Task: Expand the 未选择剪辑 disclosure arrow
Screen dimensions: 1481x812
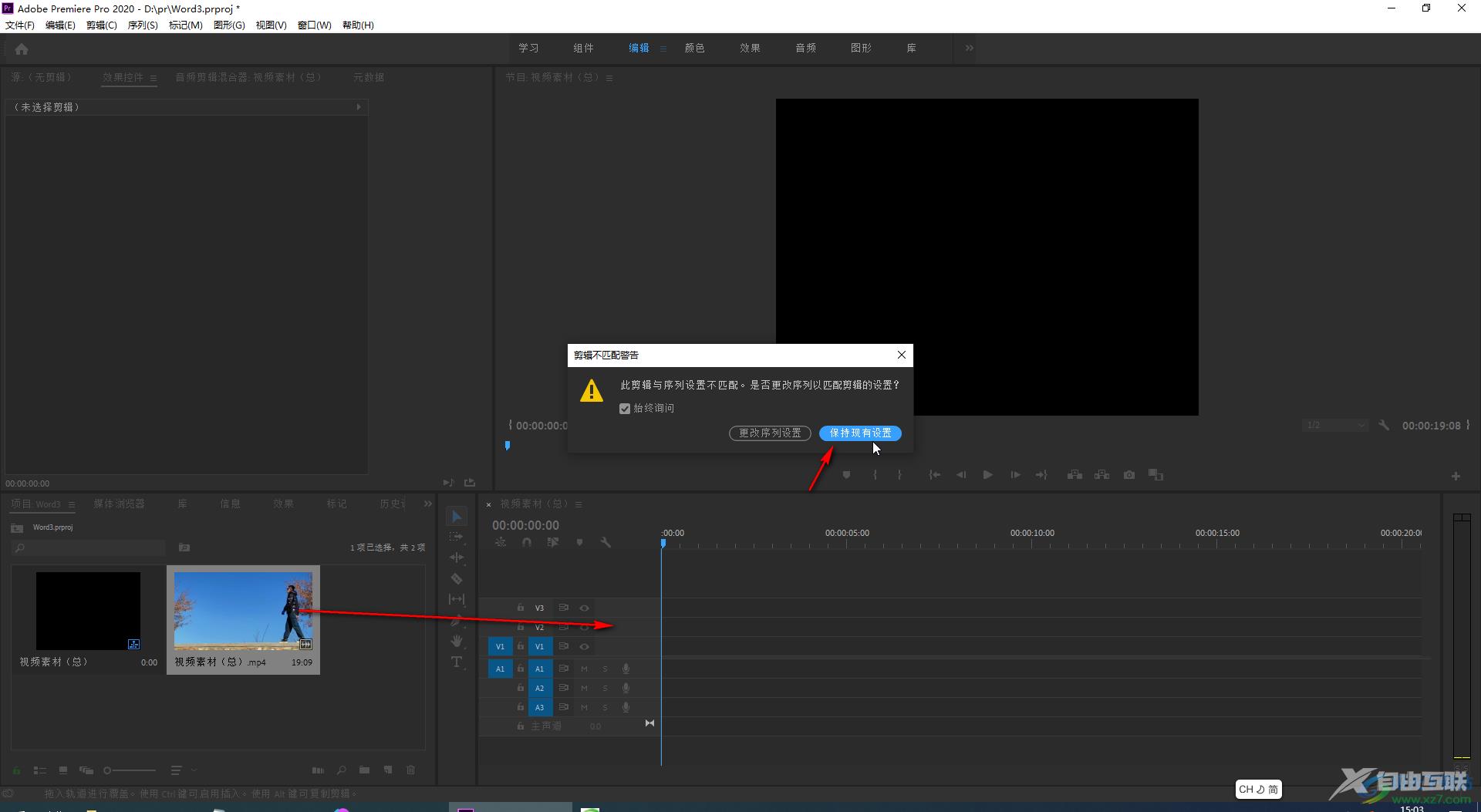Action: [x=359, y=107]
